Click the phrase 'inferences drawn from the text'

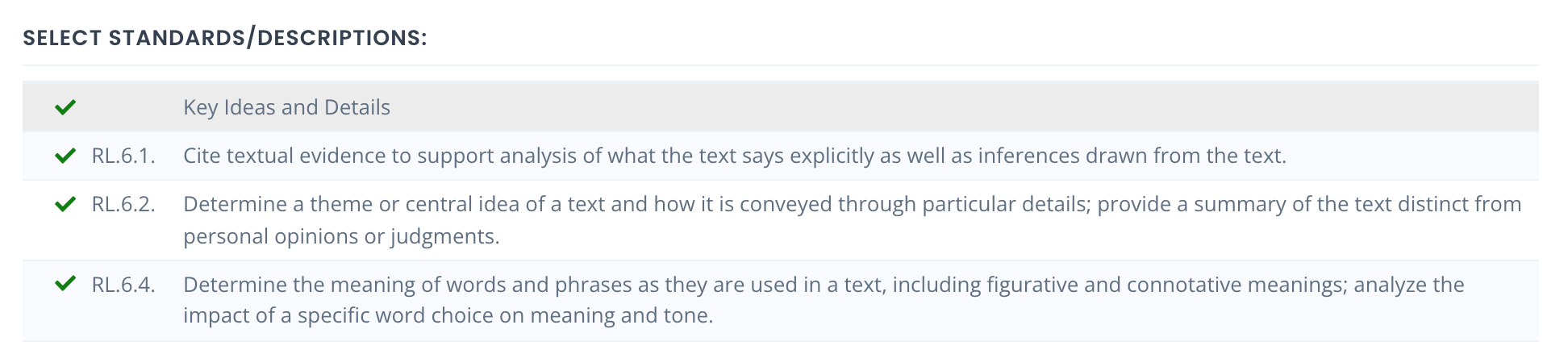pyautogui.click(x=1132, y=156)
